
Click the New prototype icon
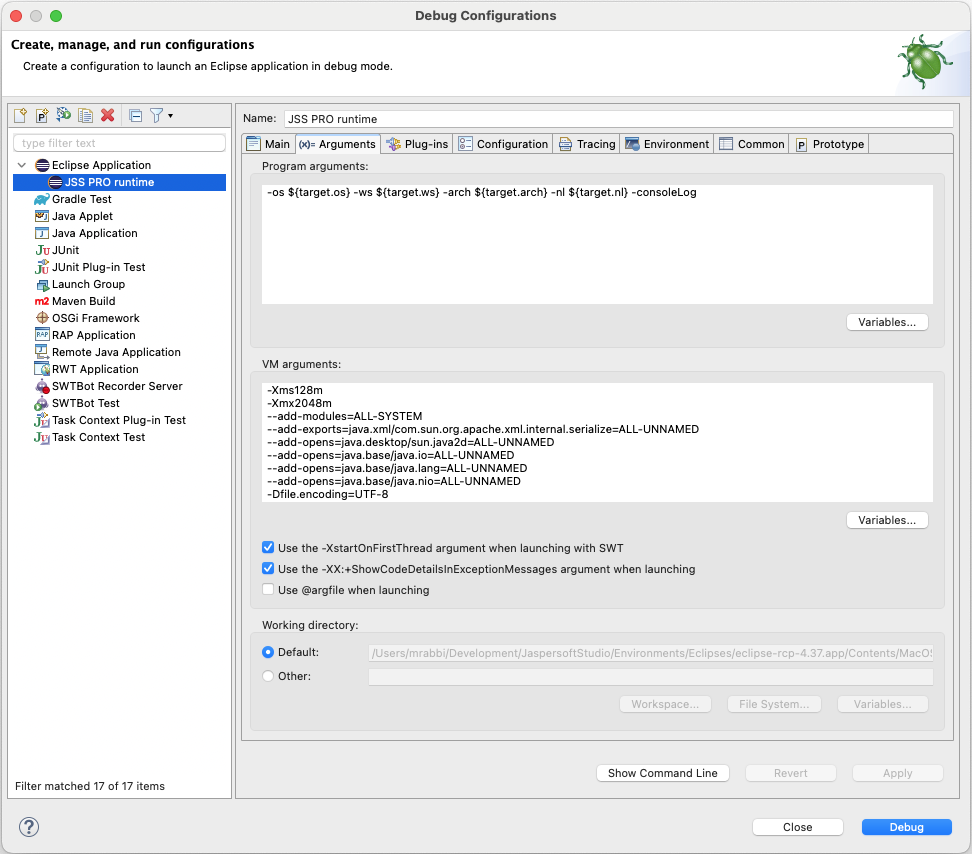[42, 115]
